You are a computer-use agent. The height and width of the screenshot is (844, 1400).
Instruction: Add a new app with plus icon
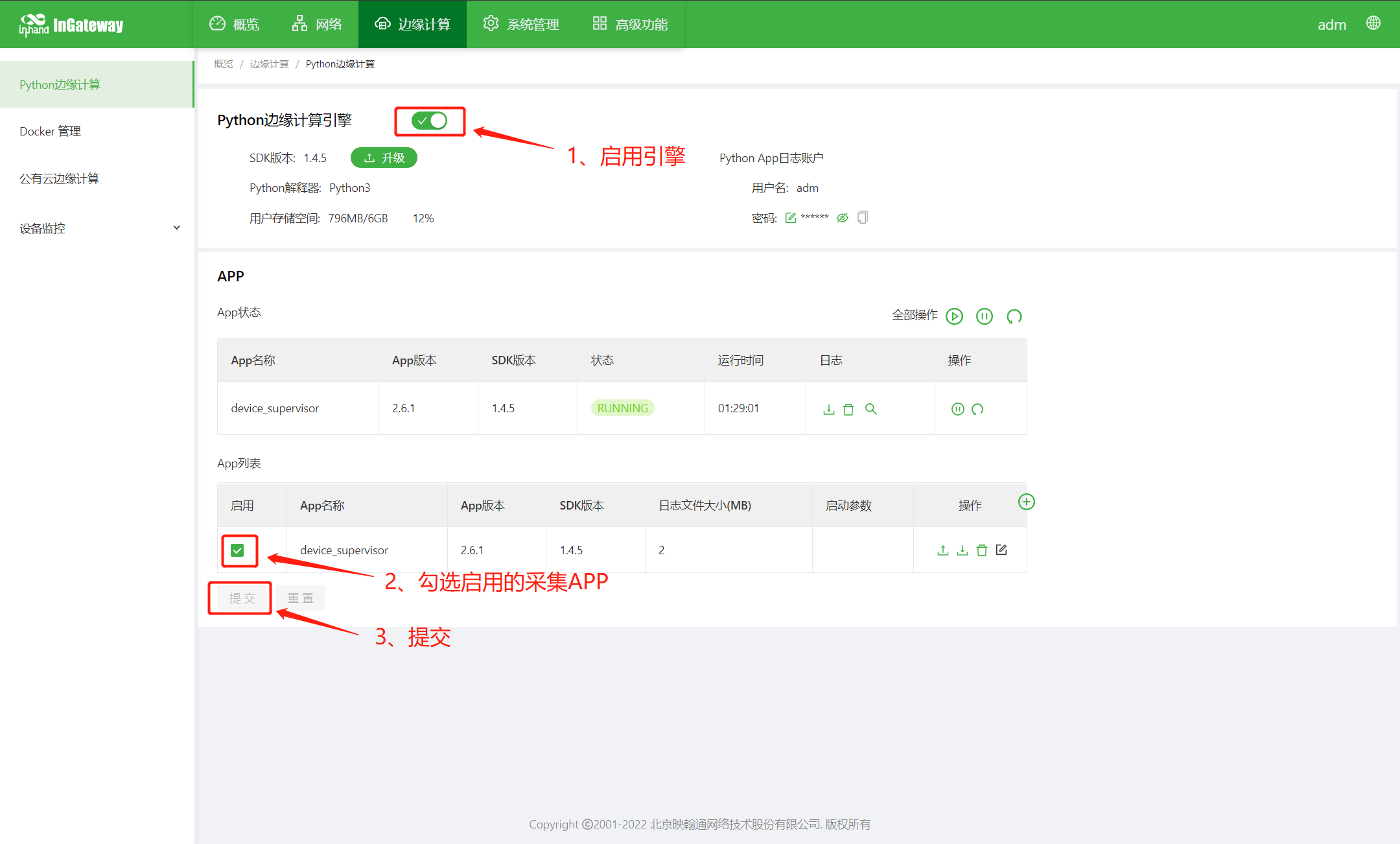[1026, 502]
